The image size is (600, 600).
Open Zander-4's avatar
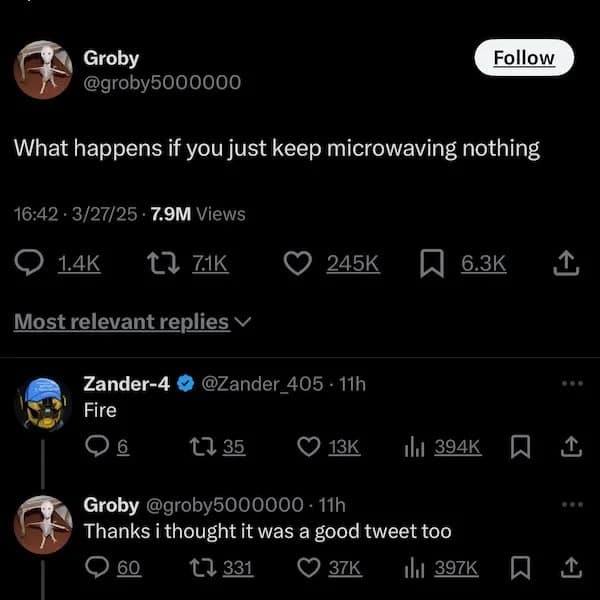tap(42, 404)
